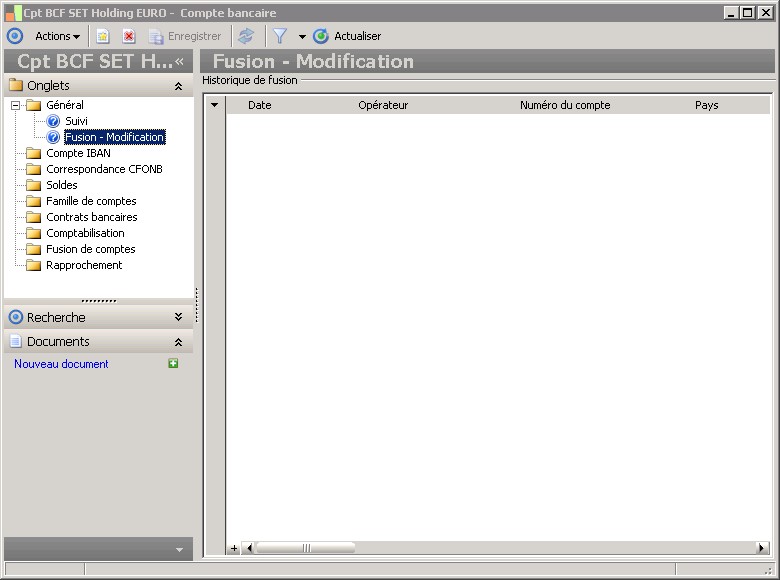The image size is (780, 580).
Task: Open the bottom panel options arrow
Action: [x=179, y=550]
